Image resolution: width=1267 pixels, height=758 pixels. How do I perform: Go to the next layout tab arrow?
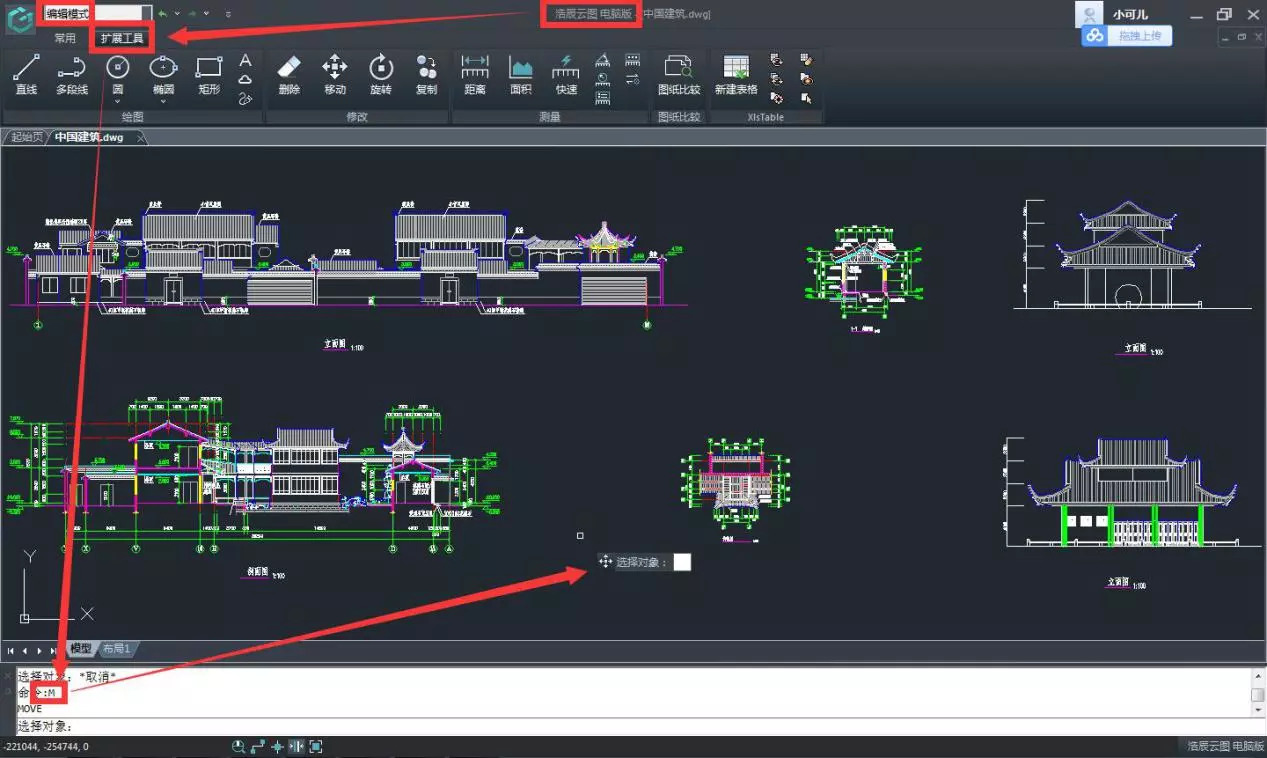(40, 650)
